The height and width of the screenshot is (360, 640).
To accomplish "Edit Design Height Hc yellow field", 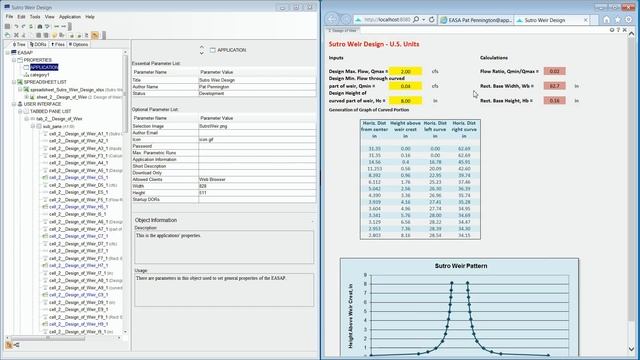I will point(405,101).
